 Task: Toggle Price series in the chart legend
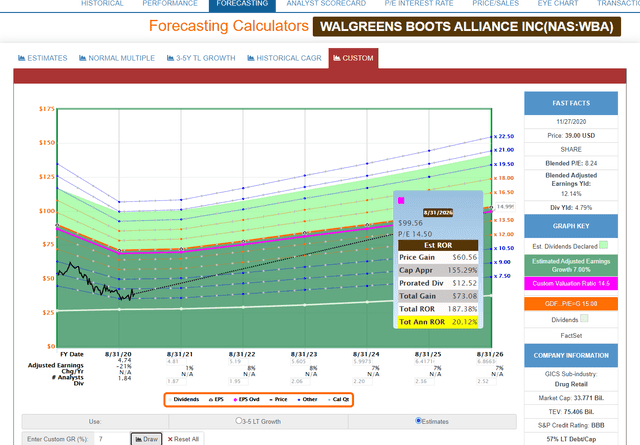[x=278, y=399]
